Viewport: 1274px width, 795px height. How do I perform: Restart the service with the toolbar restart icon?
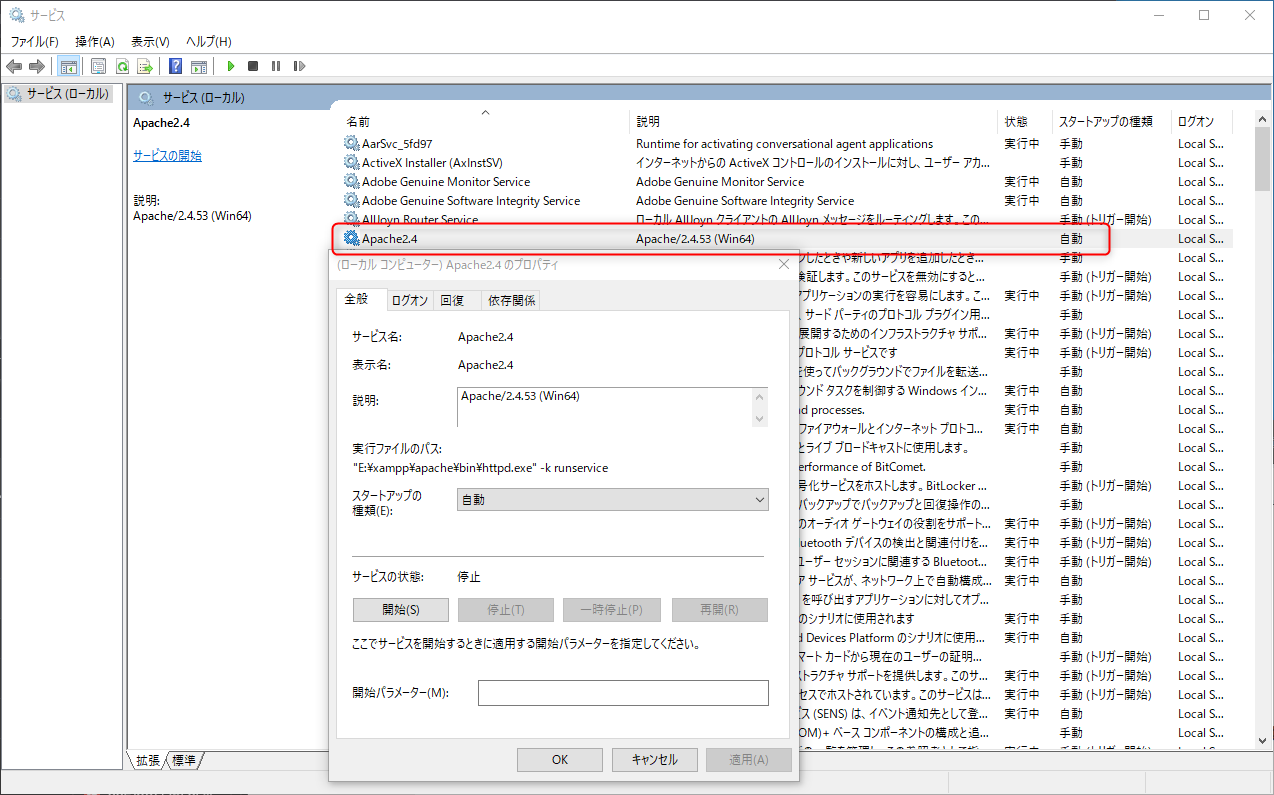click(x=299, y=66)
